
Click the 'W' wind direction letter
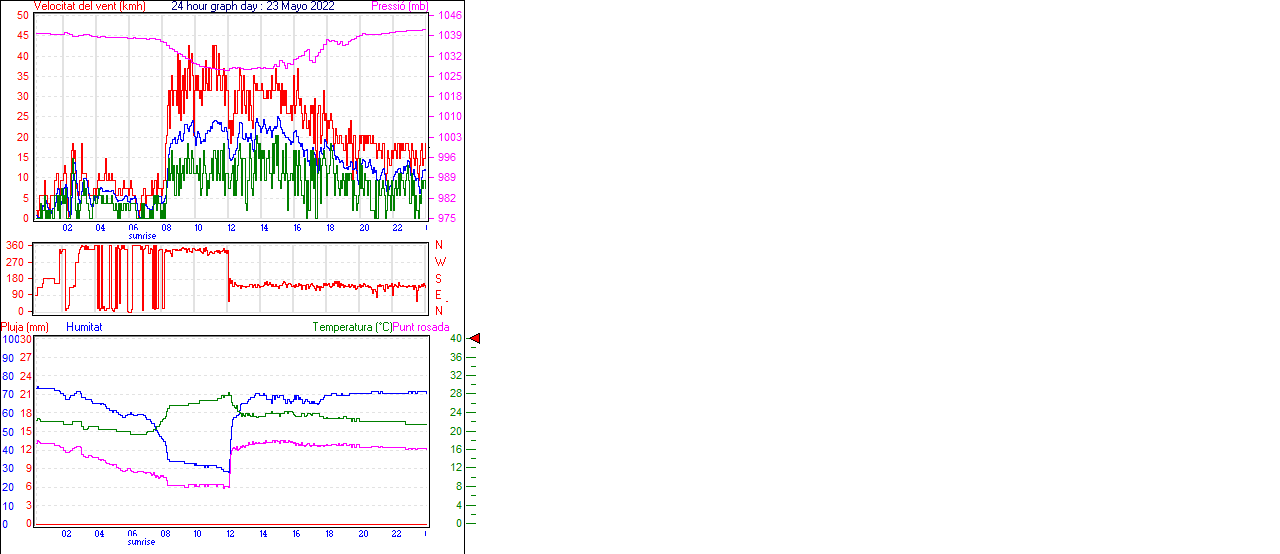click(440, 262)
